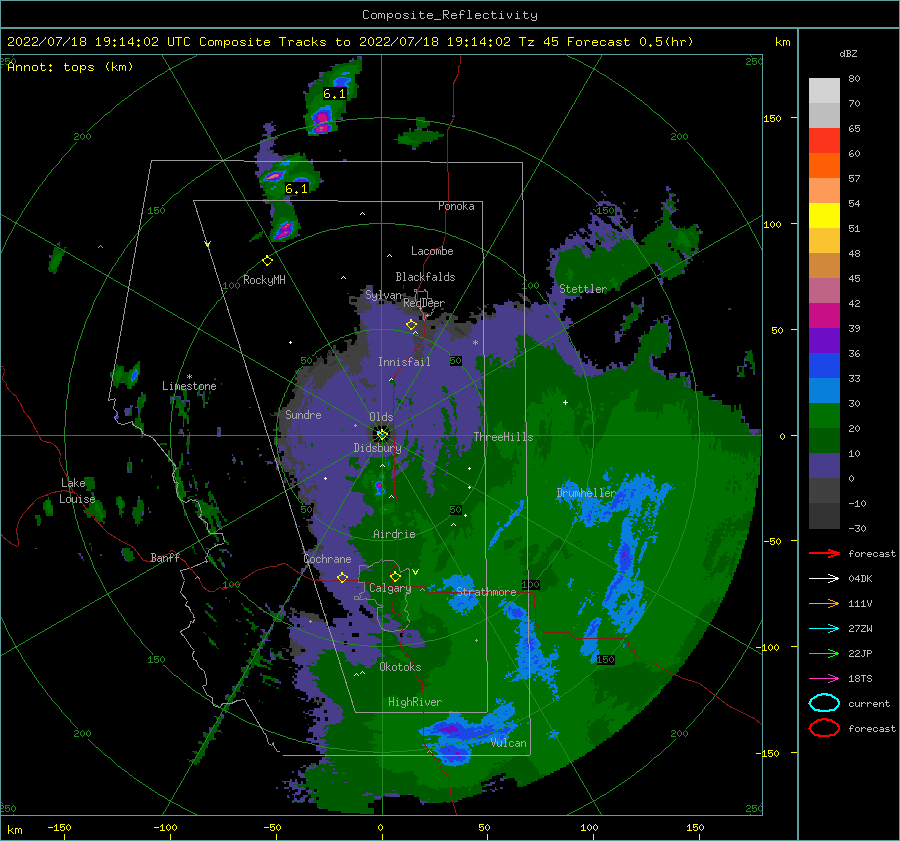
Task: Click the Blackfalds city label
Action: [x=425, y=277]
